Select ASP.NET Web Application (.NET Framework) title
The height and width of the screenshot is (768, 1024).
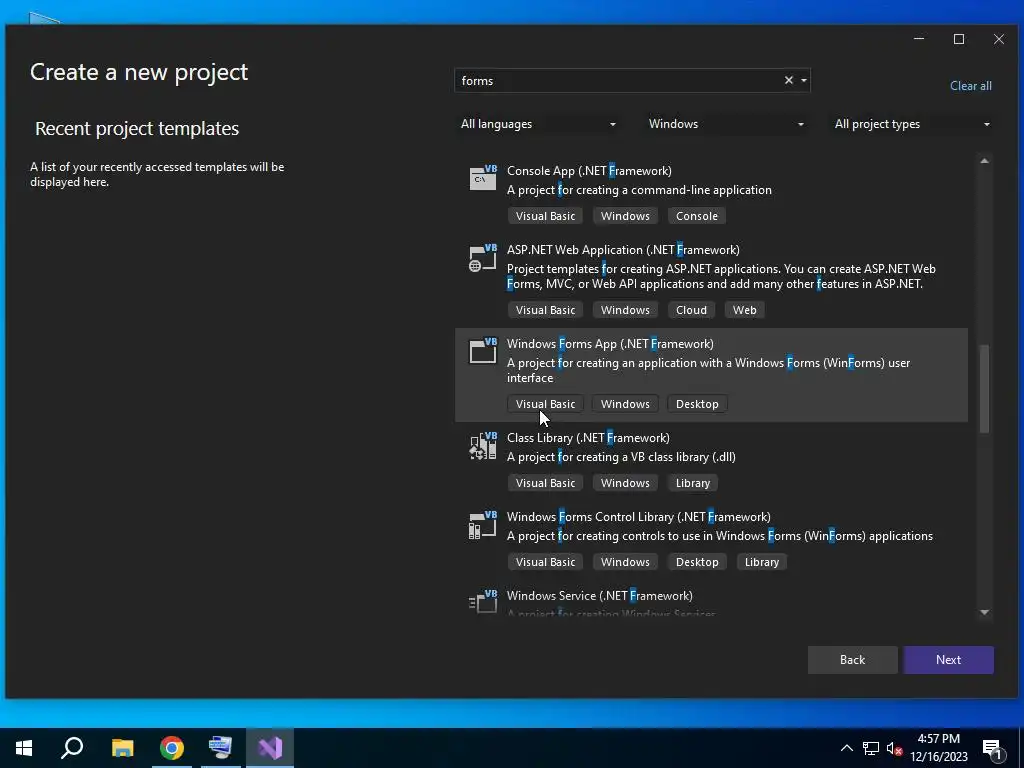623,249
